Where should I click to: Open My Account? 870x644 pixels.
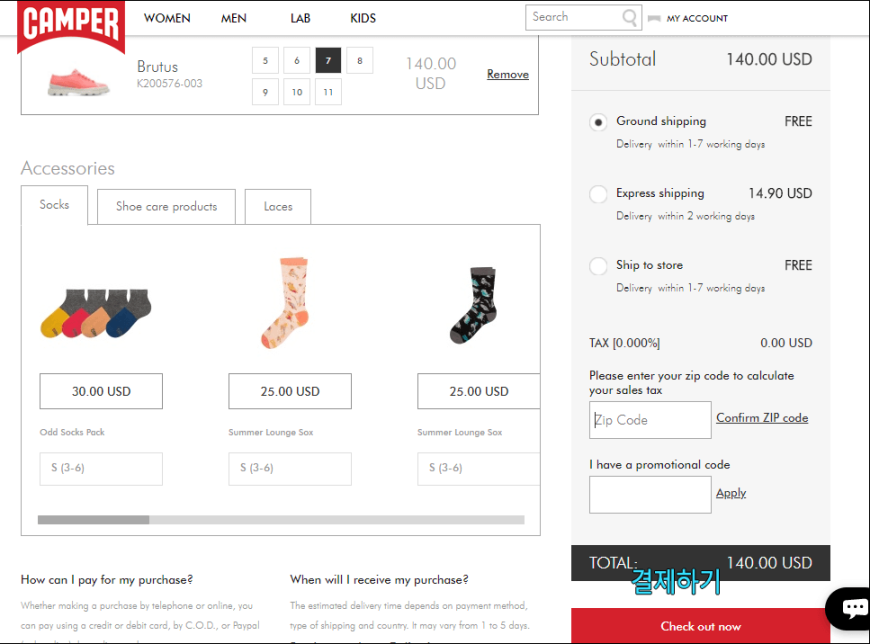(x=697, y=18)
